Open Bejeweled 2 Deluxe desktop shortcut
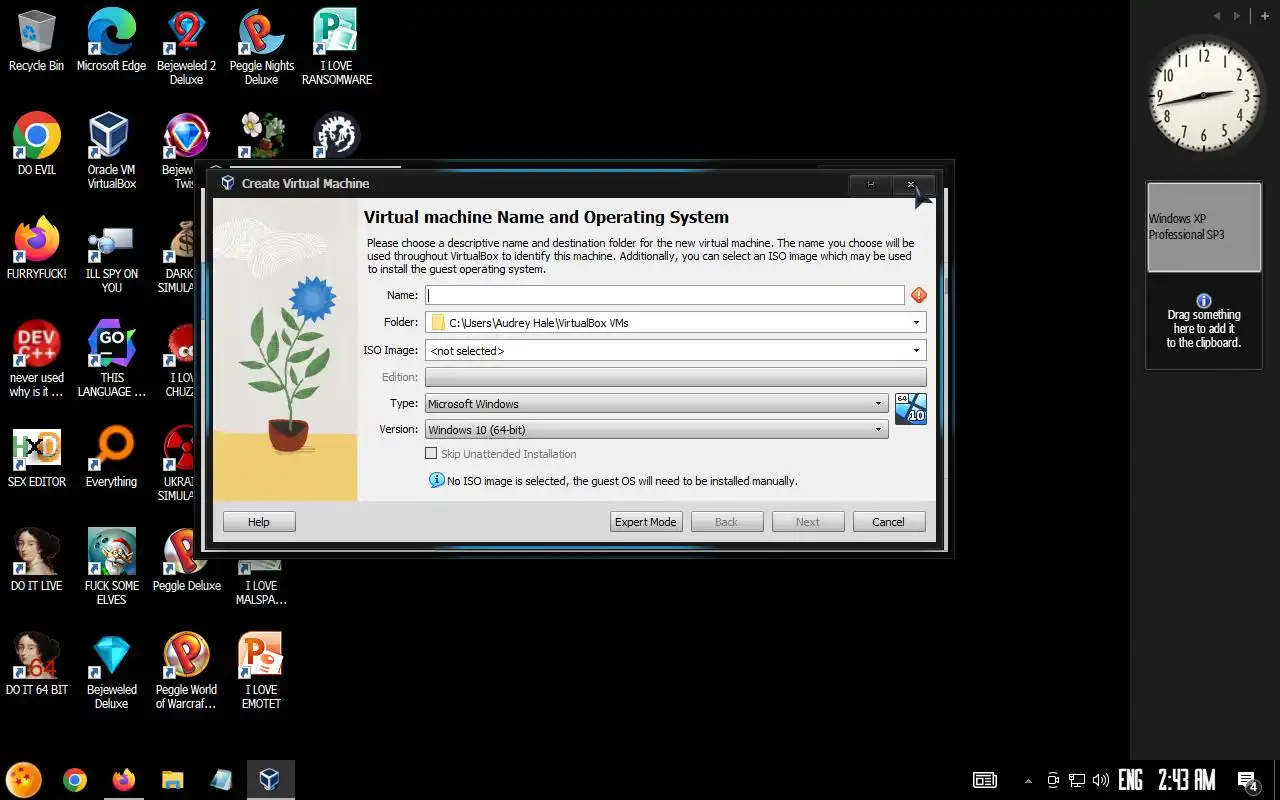Screen dimensions: 1280x800 186,47
